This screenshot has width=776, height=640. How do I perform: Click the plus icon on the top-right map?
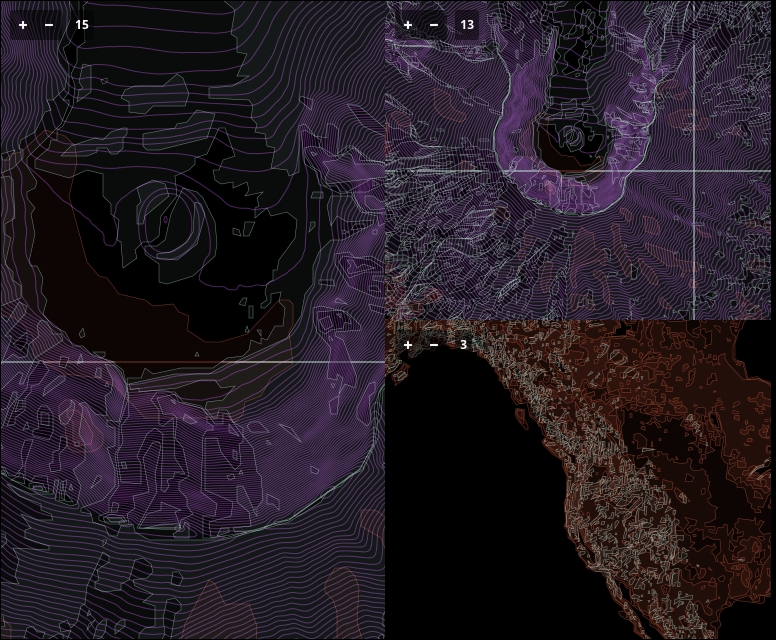408,24
